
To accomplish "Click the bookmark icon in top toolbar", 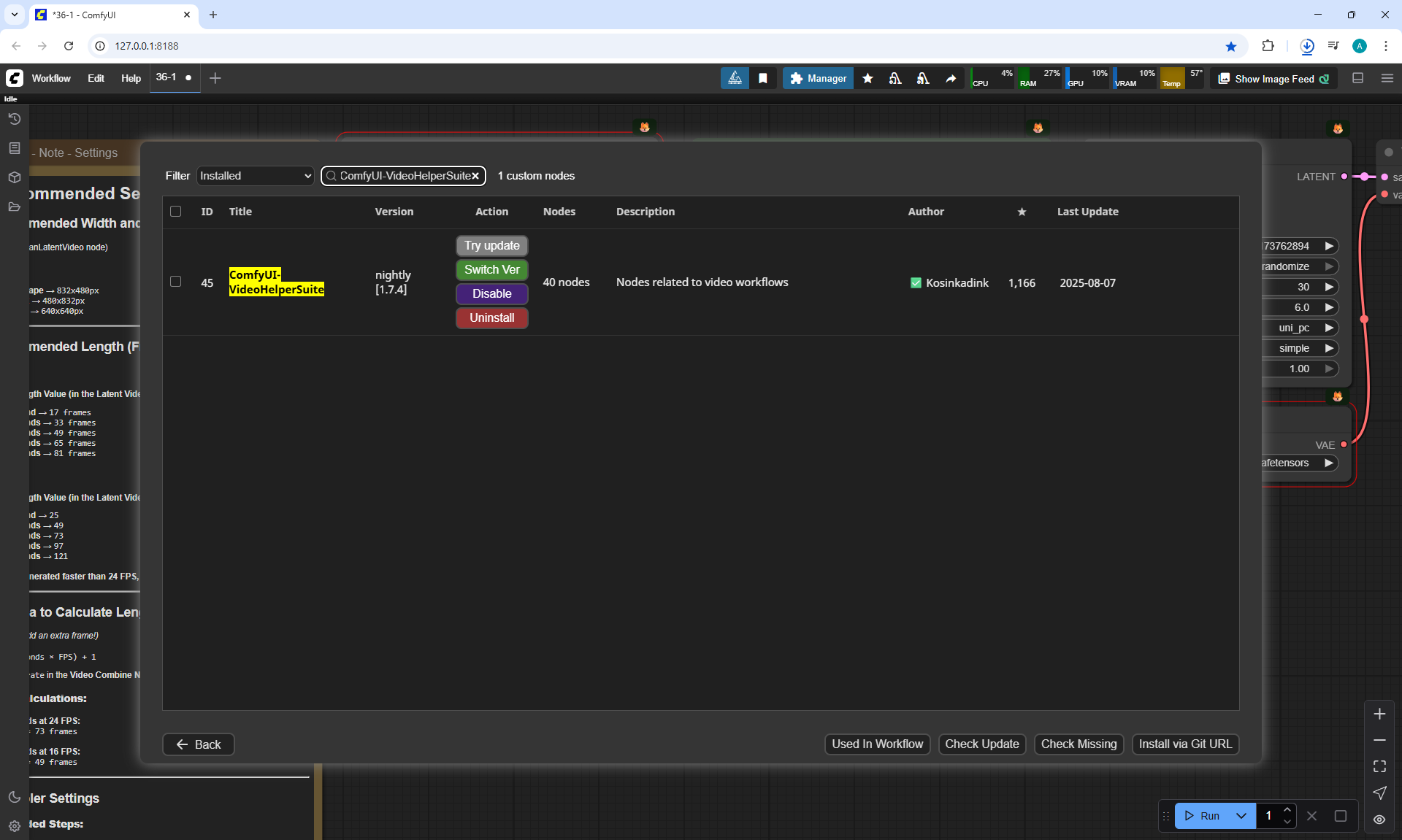I will pyautogui.click(x=763, y=78).
